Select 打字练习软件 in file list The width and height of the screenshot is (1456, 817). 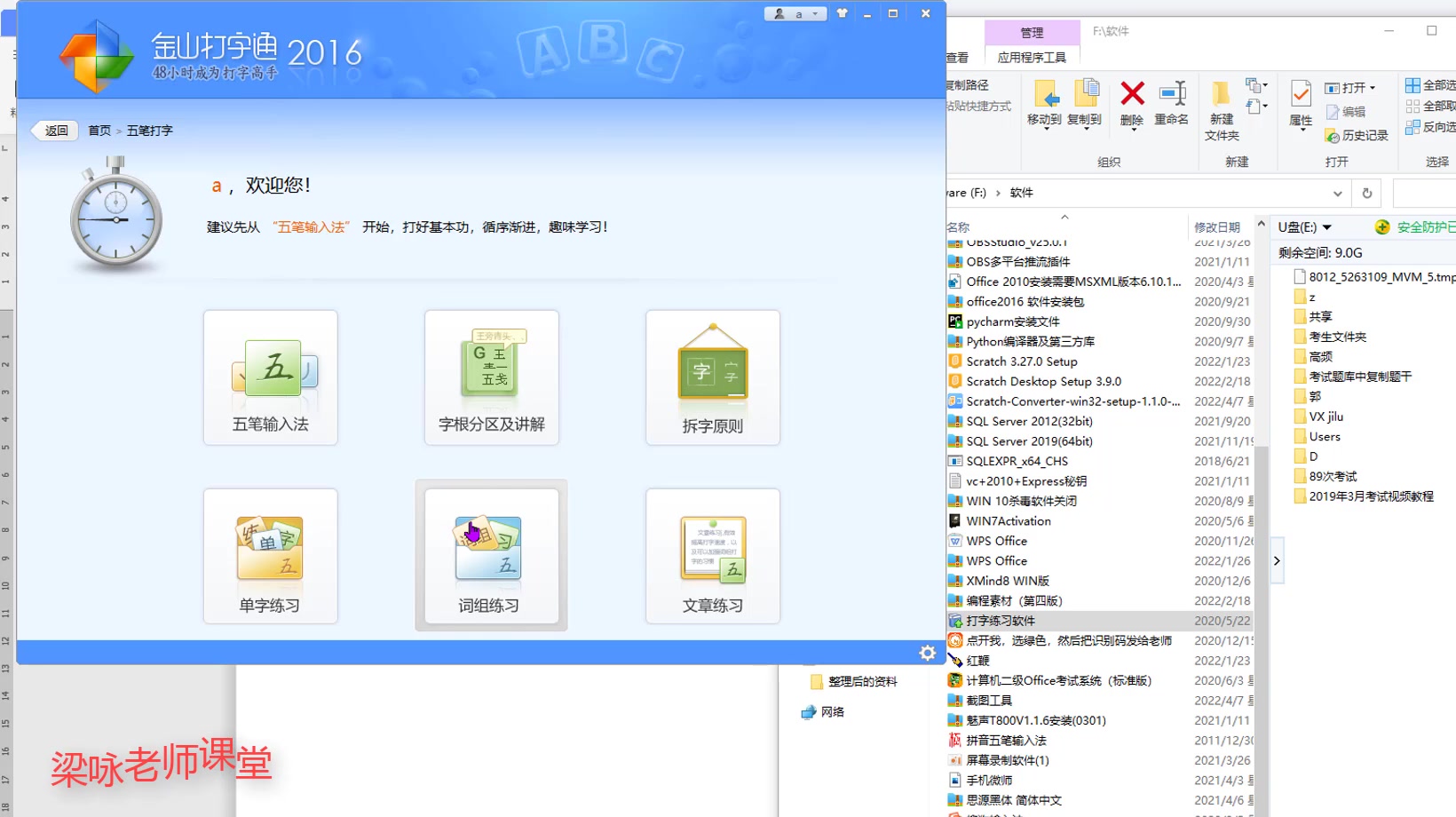(1101, 621)
